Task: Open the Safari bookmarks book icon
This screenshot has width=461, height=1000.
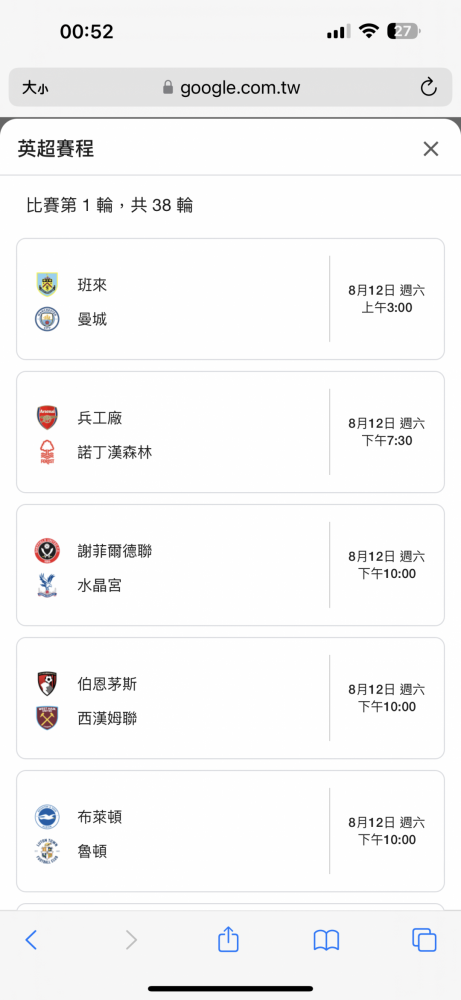Action: tap(326, 940)
